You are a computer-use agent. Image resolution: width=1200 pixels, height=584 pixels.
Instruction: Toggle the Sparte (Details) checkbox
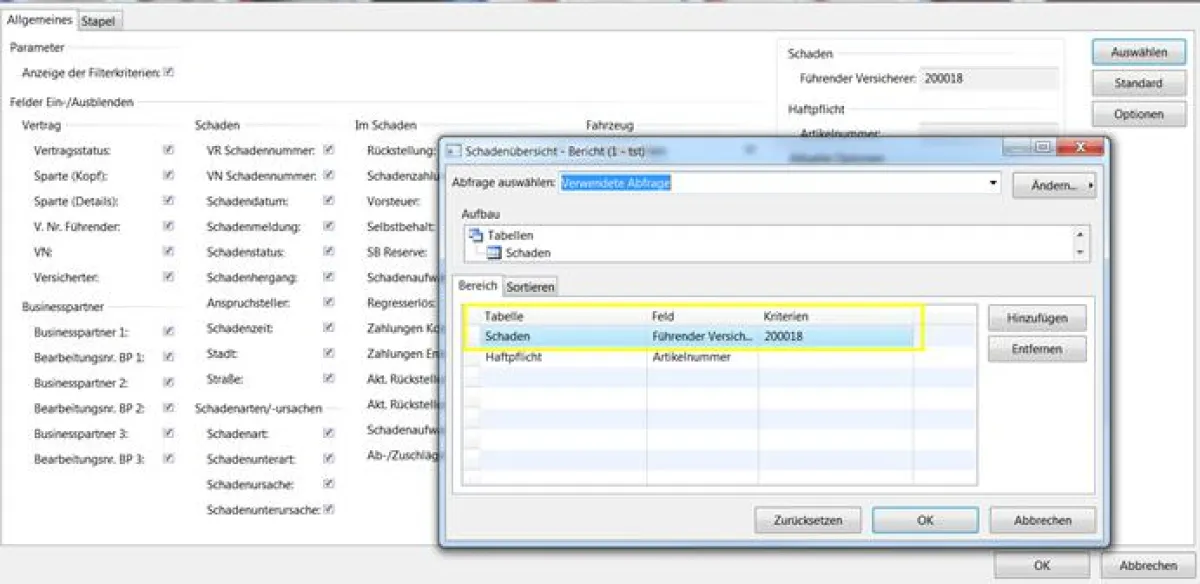(169, 201)
